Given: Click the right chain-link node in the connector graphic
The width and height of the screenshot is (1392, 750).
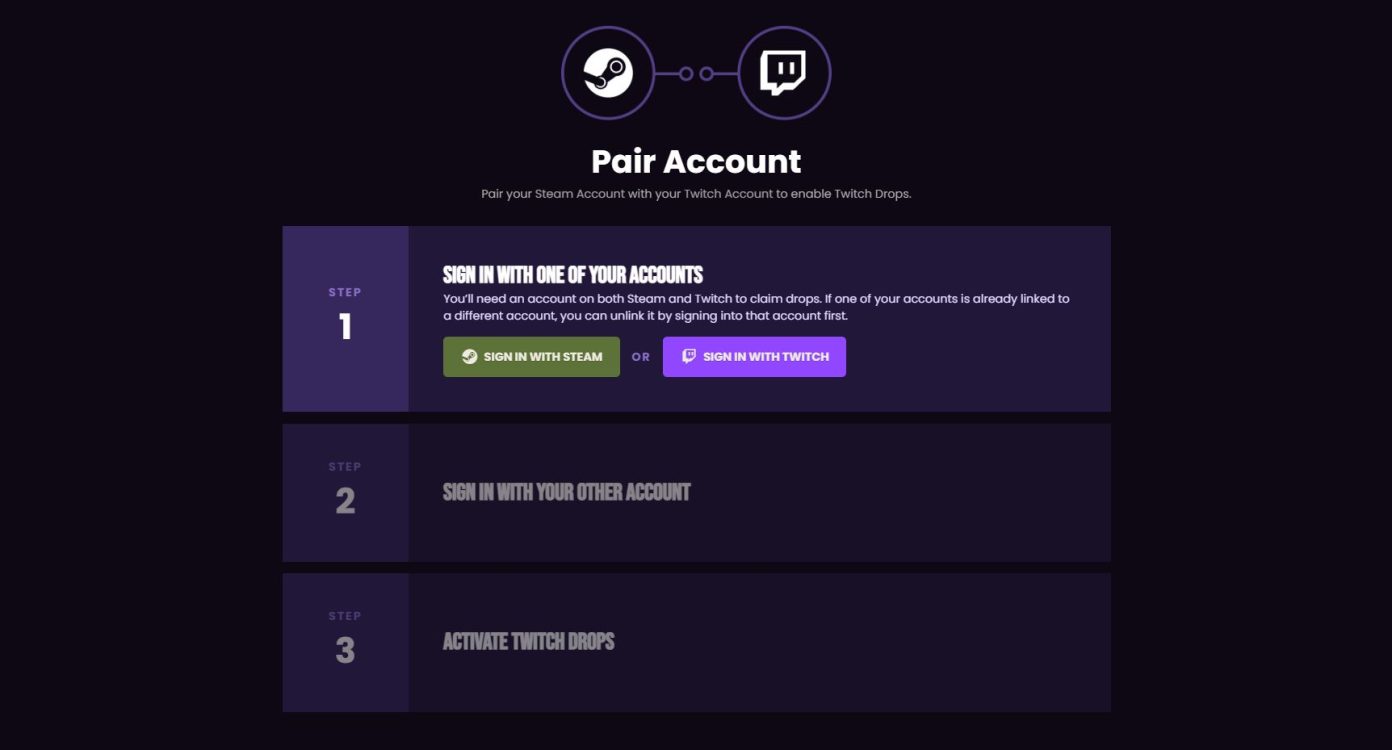Looking at the screenshot, I should (707, 71).
